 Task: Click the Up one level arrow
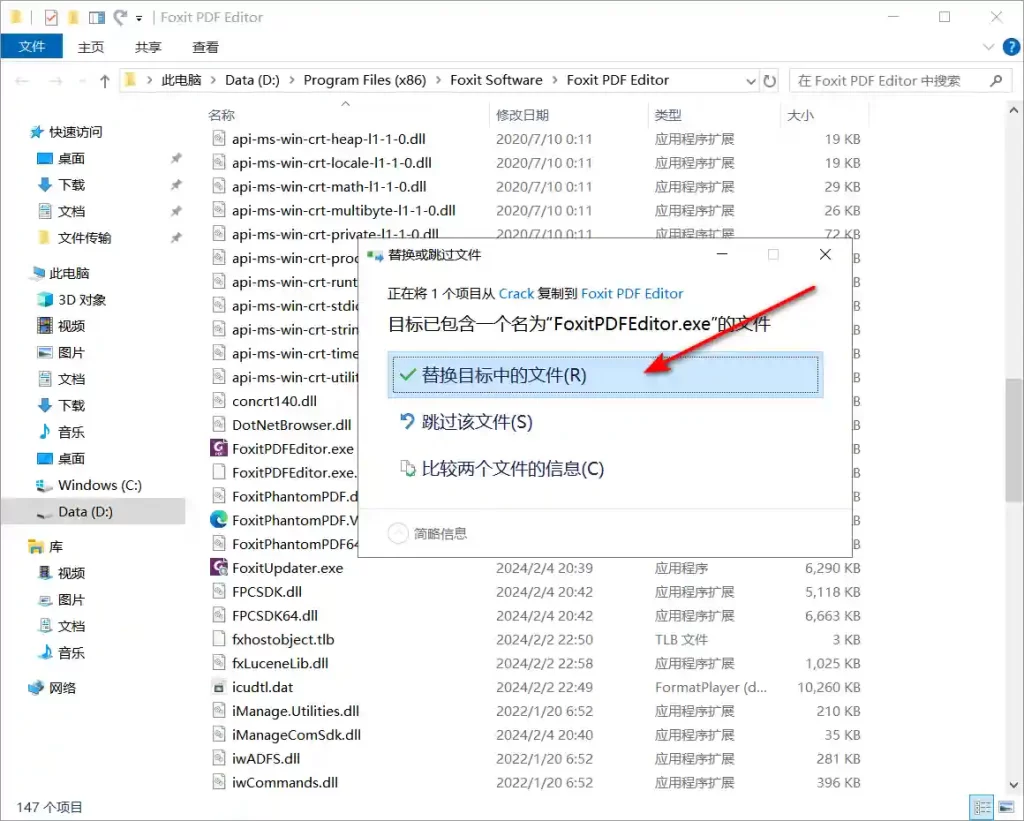[105, 81]
